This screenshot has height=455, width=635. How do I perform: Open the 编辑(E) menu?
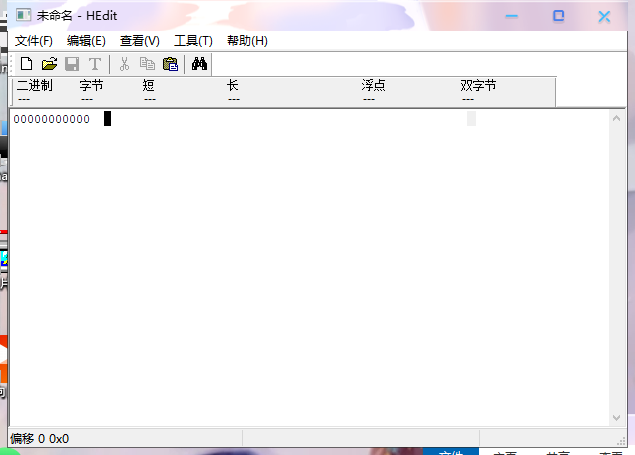tap(86, 41)
